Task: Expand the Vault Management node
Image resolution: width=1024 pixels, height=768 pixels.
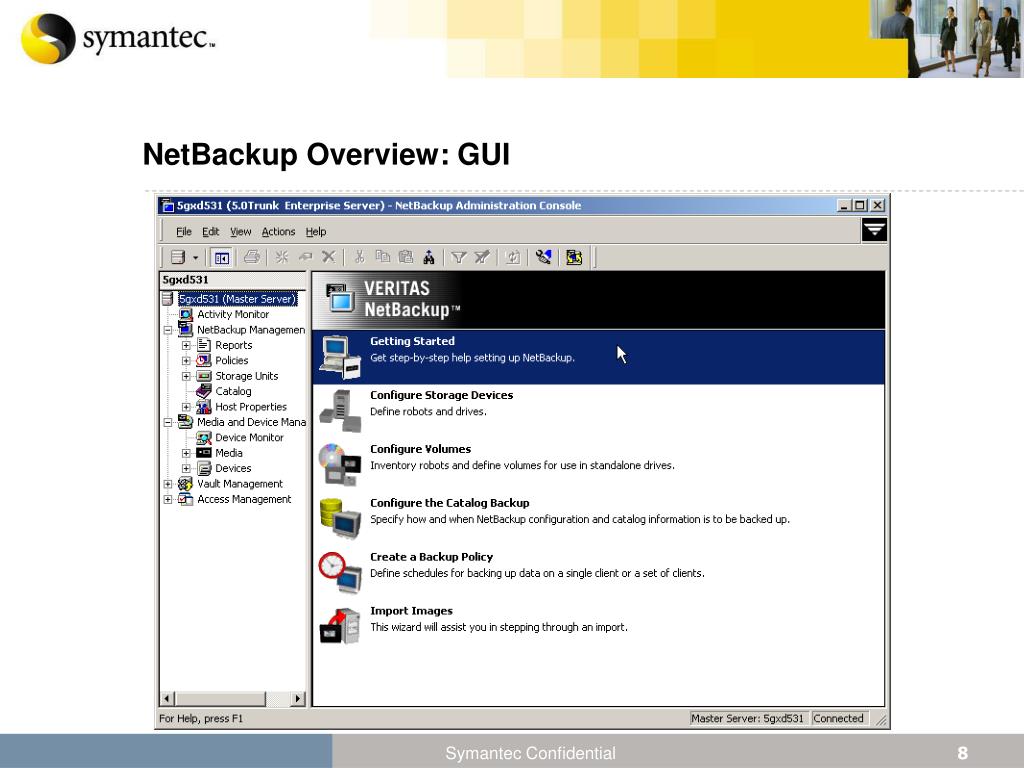Action: click(x=168, y=484)
